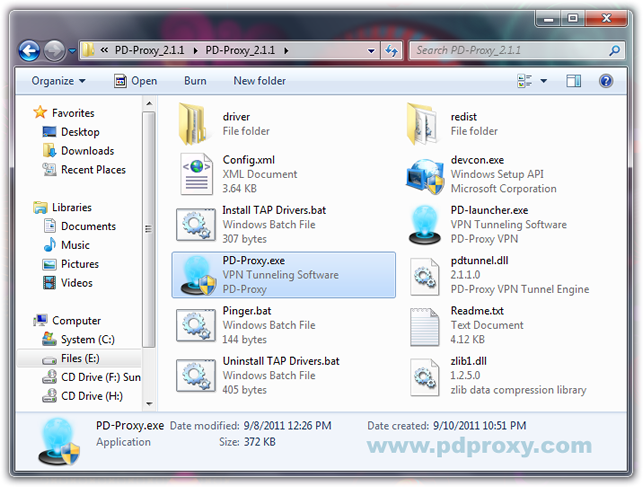Screen dimensions: 643x487
Task: Click the 'Config.xml' file name
Action: click(249, 160)
